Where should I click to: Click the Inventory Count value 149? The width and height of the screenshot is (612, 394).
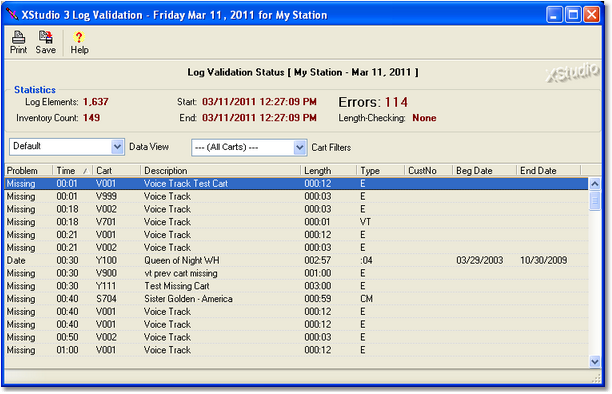[91, 118]
